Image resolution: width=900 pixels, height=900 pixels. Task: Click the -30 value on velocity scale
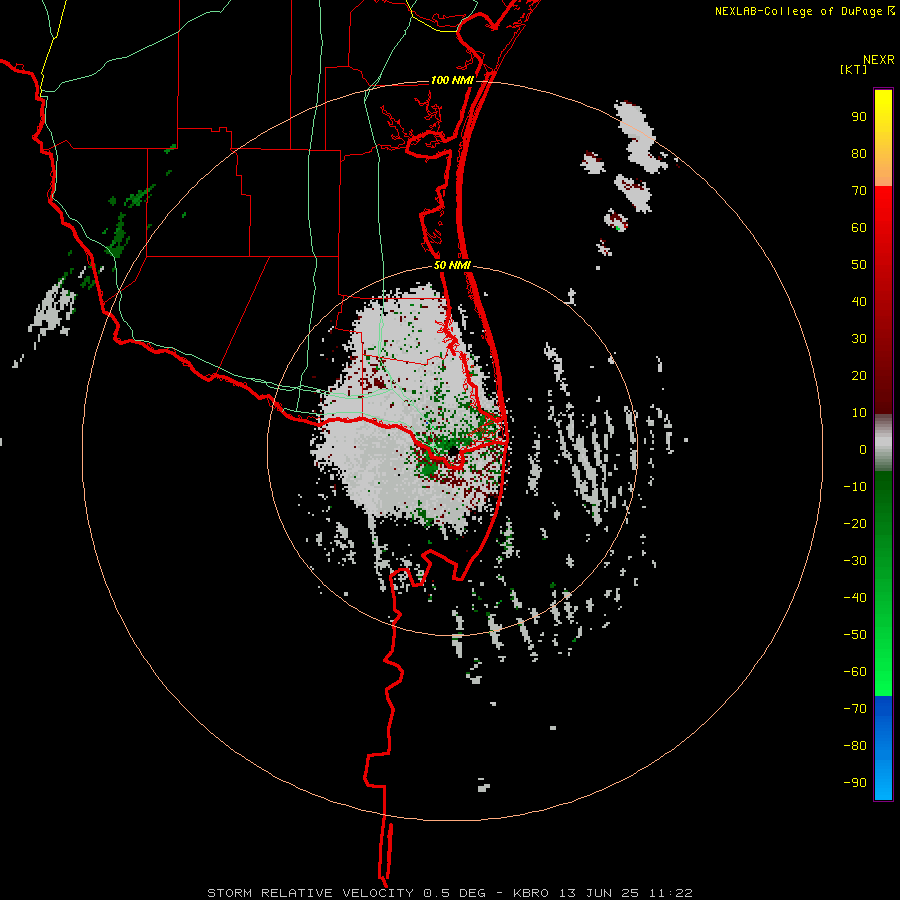coord(855,561)
